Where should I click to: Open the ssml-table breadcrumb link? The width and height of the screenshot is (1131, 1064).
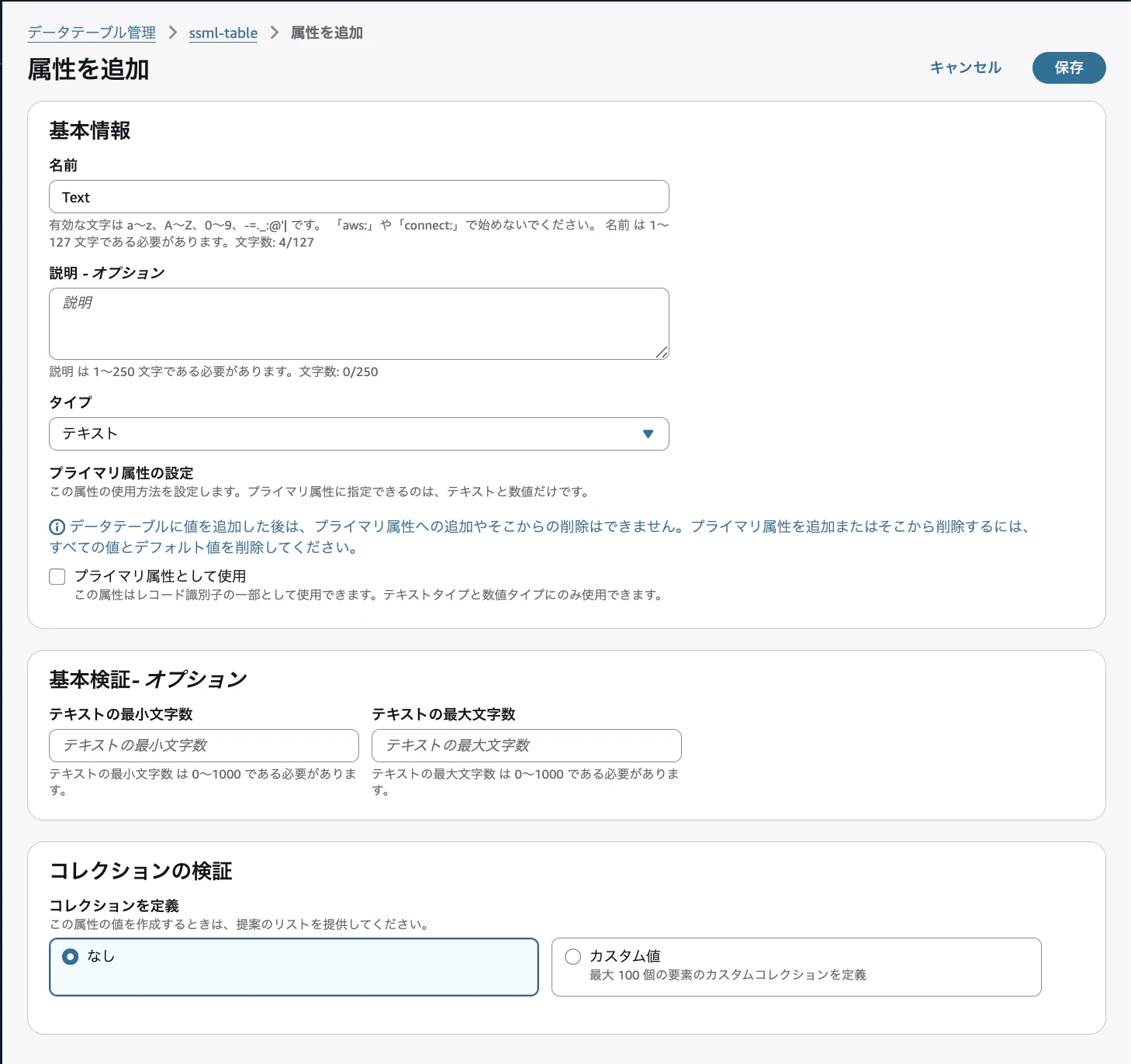click(223, 33)
